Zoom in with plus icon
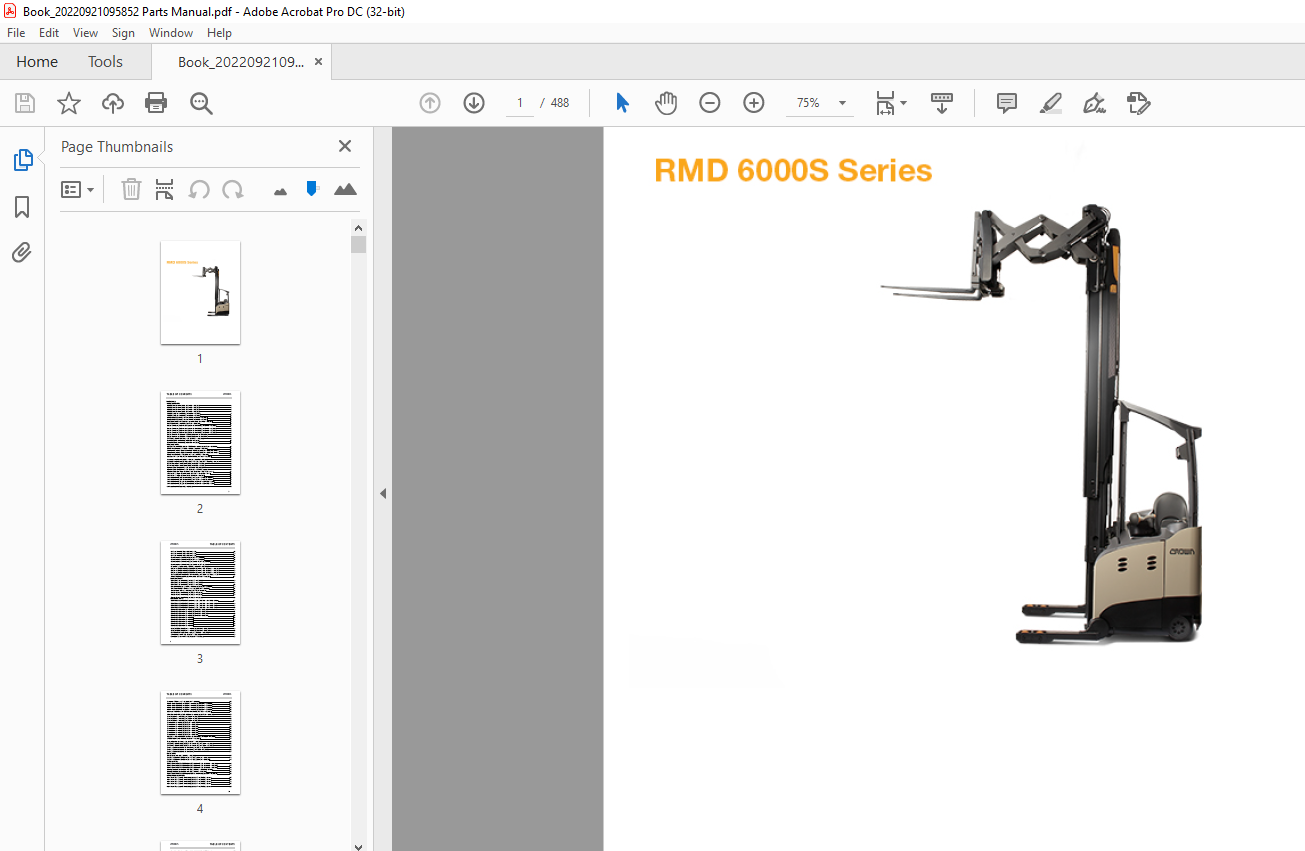 [754, 103]
